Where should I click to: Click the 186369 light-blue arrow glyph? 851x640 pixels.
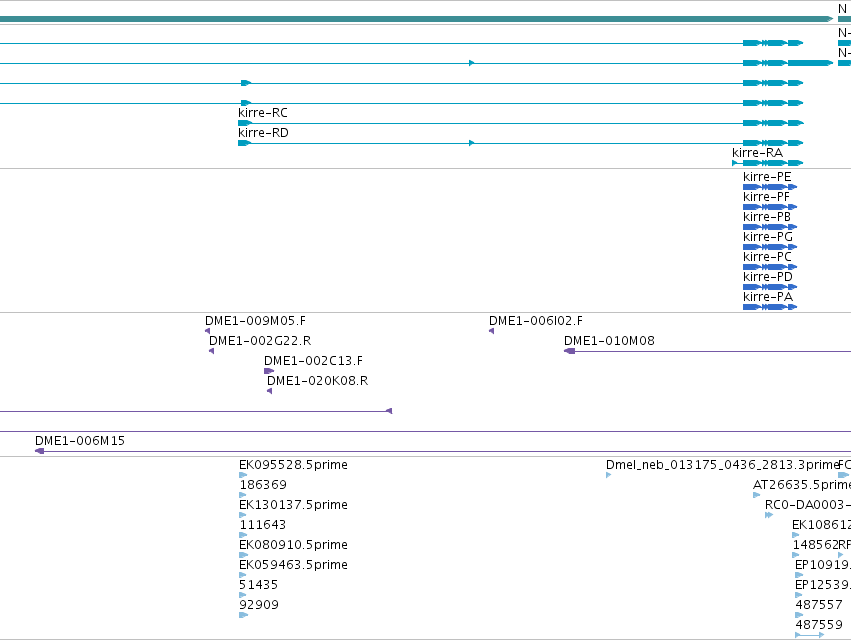coord(243,495)
